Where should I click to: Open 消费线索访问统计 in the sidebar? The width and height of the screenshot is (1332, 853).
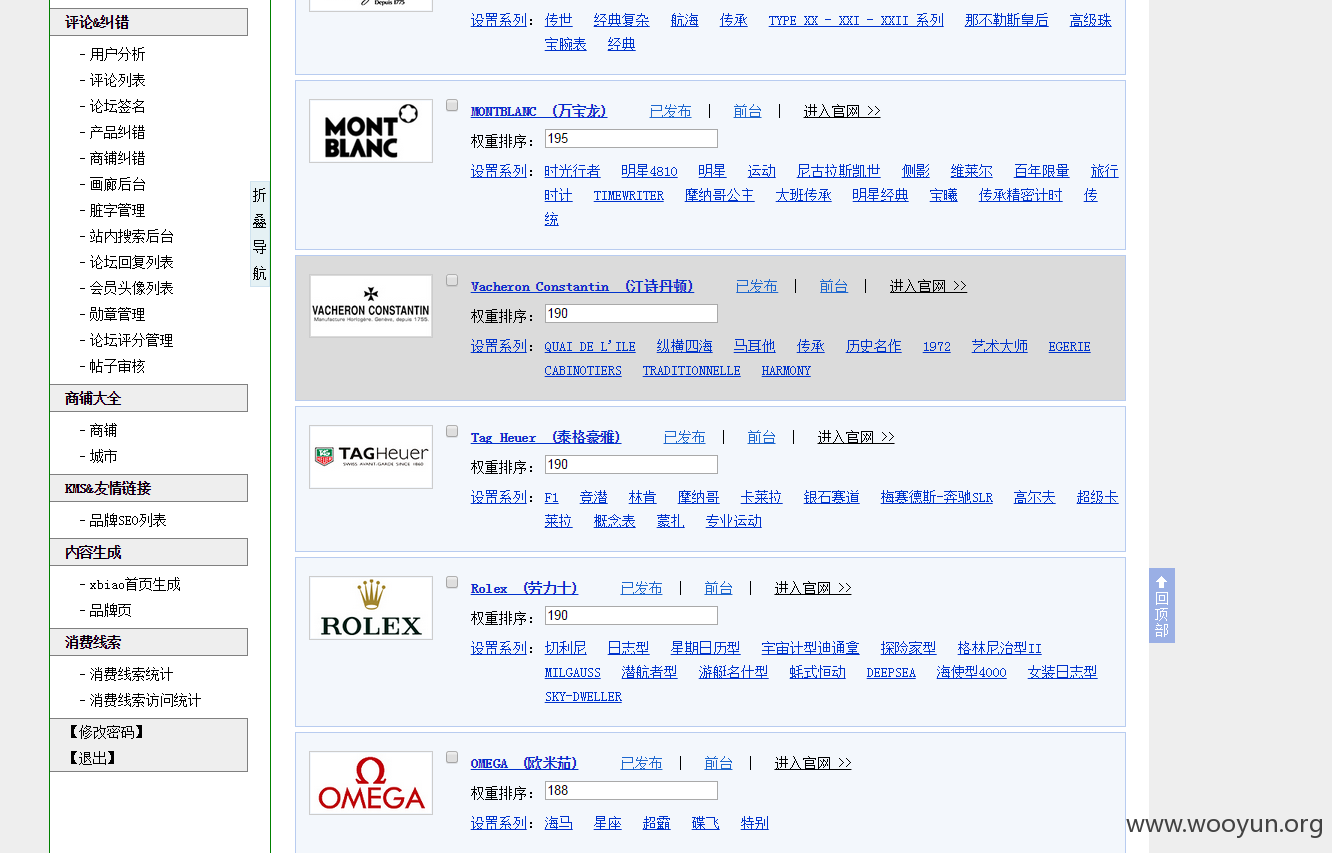(x=145, y=700)
